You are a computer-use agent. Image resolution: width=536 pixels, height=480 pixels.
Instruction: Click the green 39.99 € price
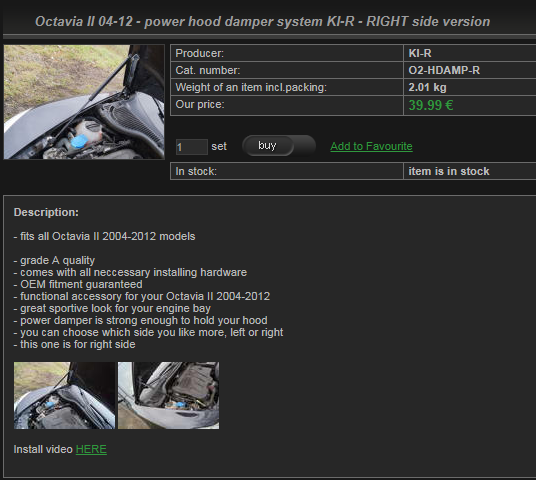point(431,105)
